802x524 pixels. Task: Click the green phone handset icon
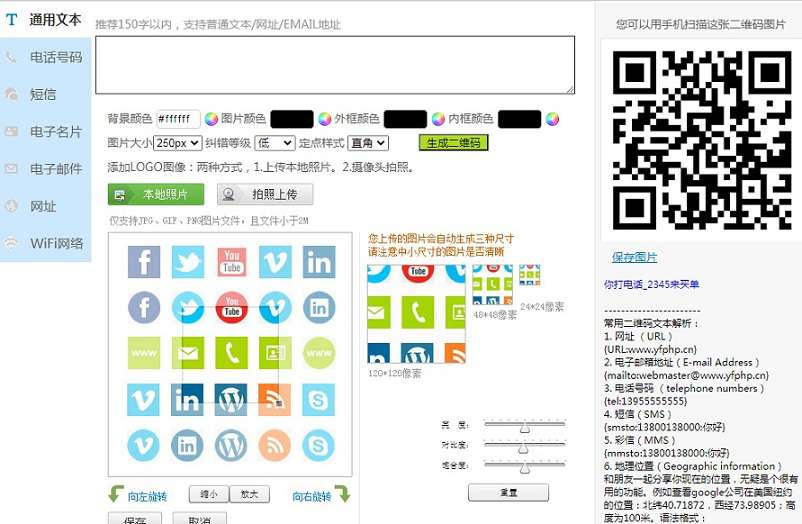click(232, 353)
